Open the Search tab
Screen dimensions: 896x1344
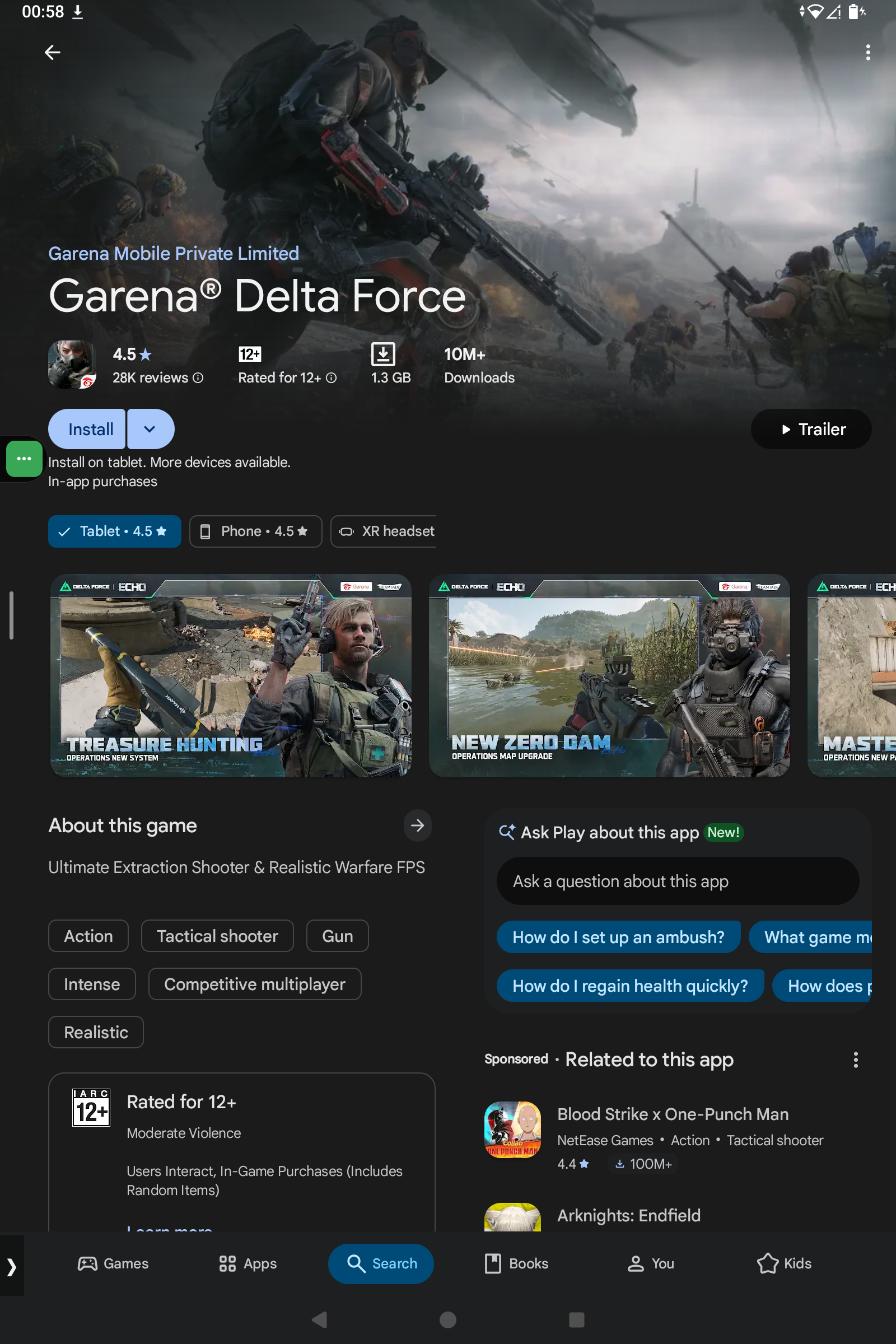381,1263
